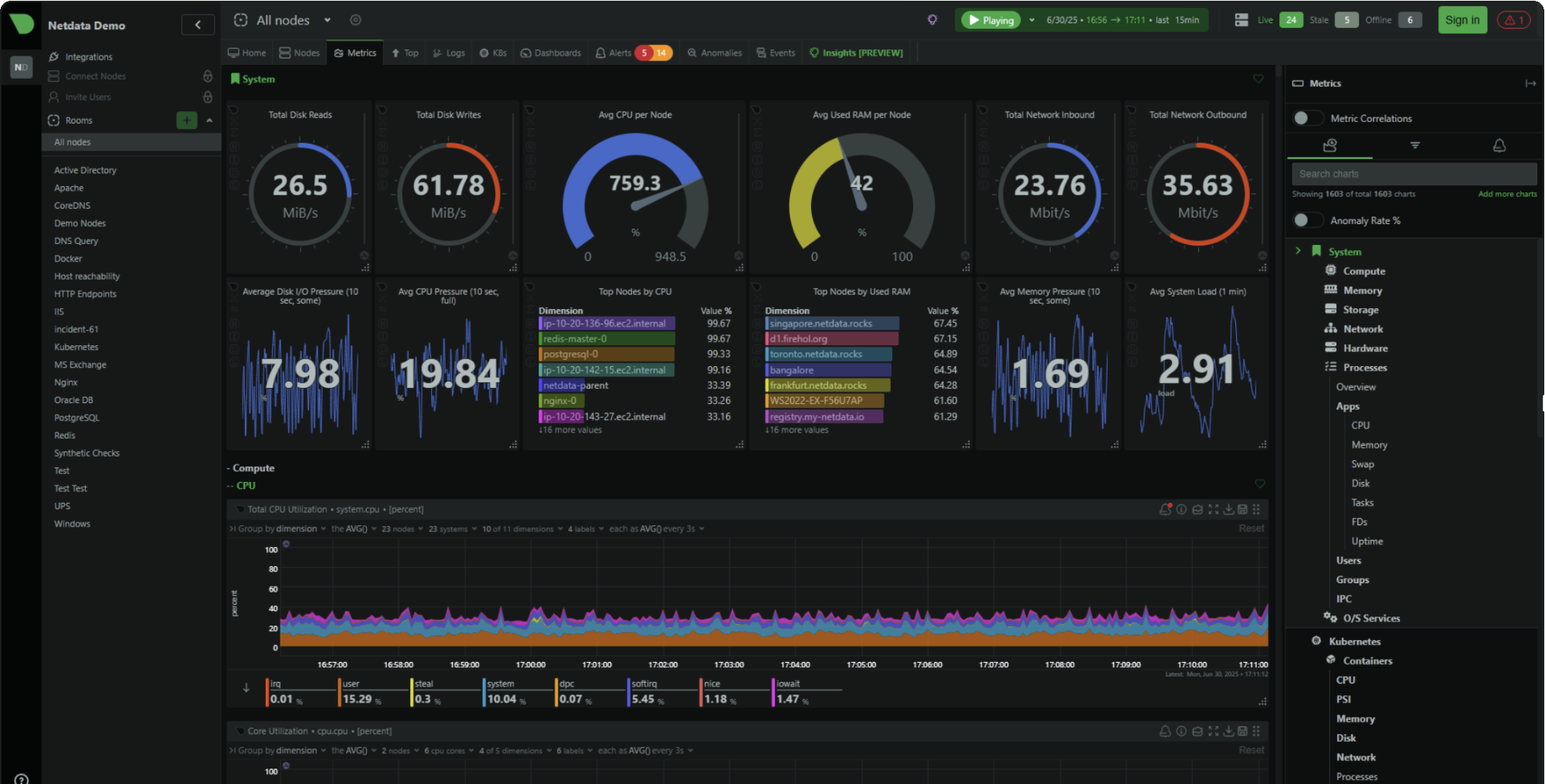Image resolution: width=1545 pixels, height=784 pixels.
Task: Click the room settings gear icon
Action: click(355, 20)
